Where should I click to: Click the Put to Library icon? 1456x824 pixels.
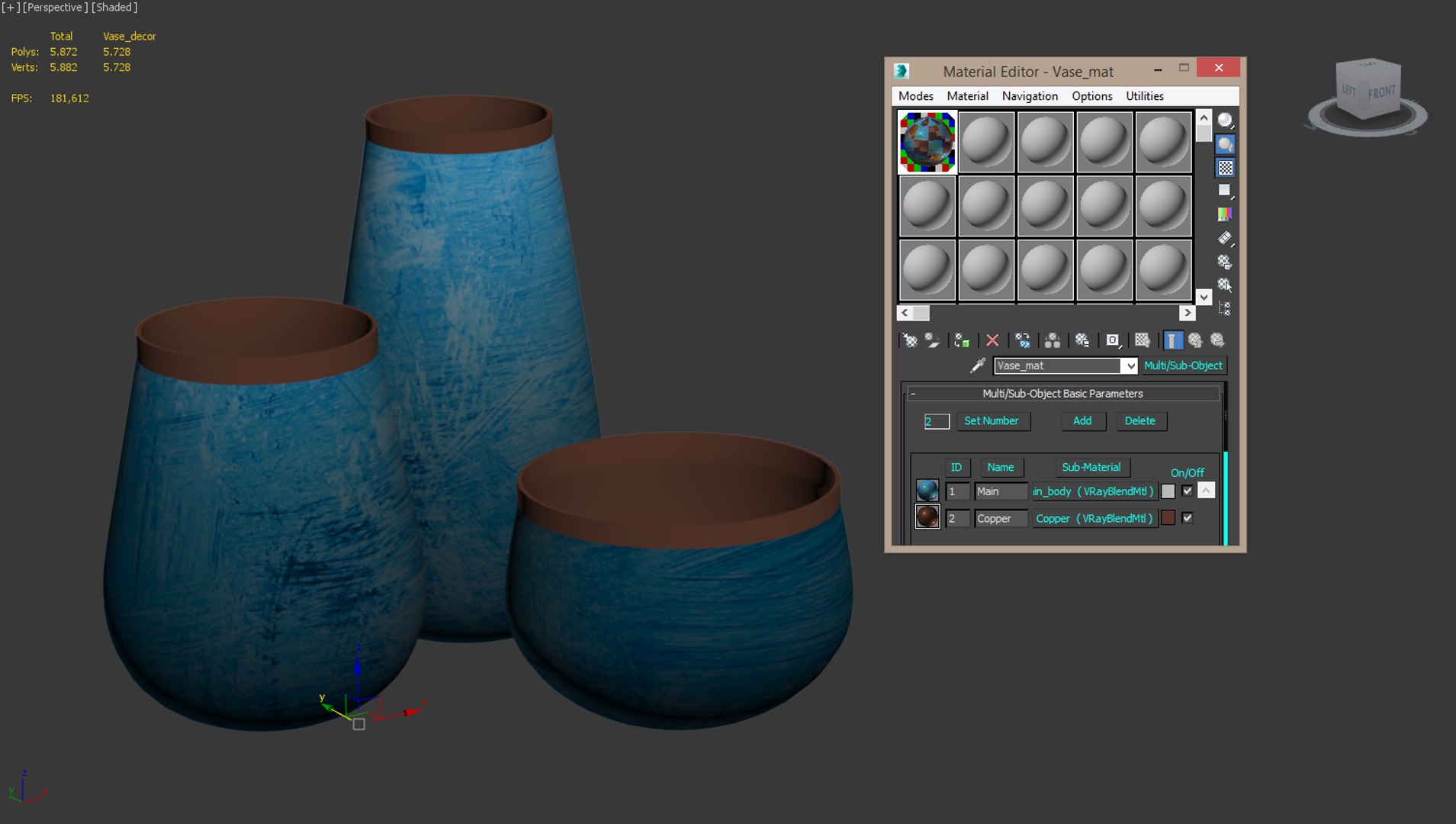[1082, 340]
